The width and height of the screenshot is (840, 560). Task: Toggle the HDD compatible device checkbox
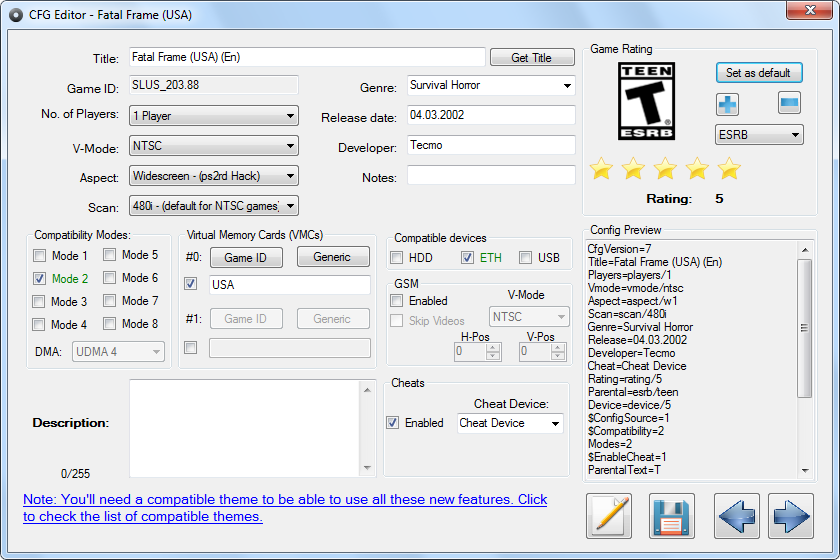(397, 258)
